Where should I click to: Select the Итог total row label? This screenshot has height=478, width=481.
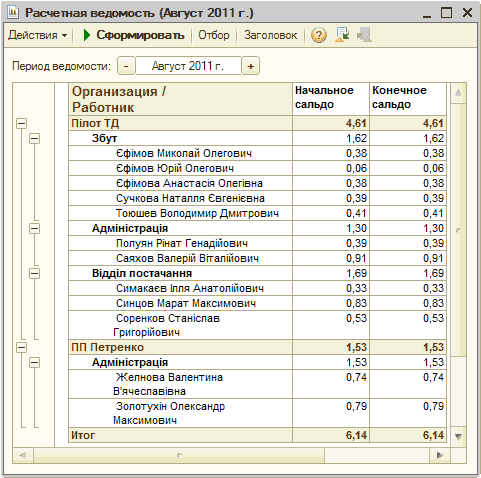click(83, 435)
